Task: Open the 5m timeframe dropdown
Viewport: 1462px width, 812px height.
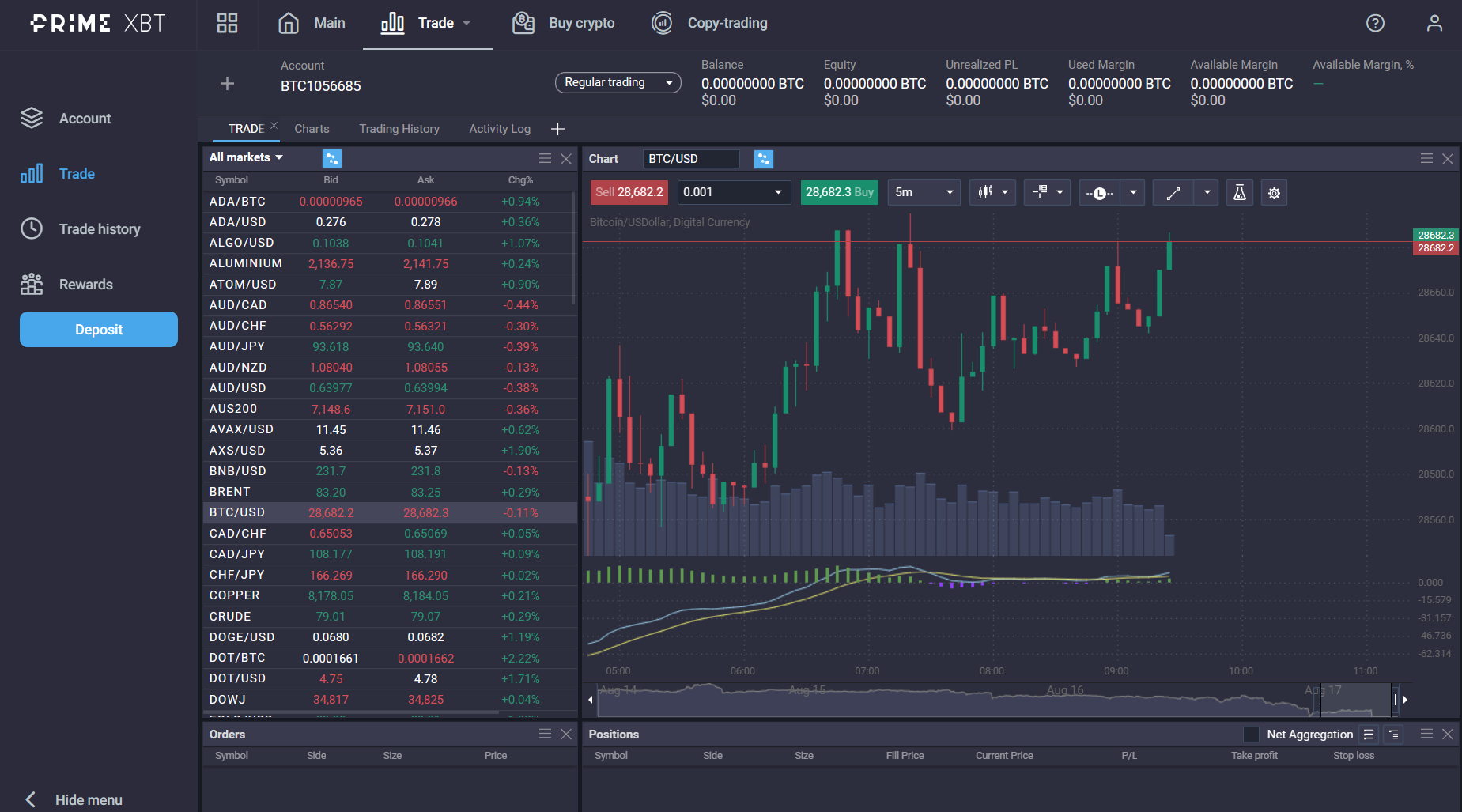Action: tap(924, 192)
